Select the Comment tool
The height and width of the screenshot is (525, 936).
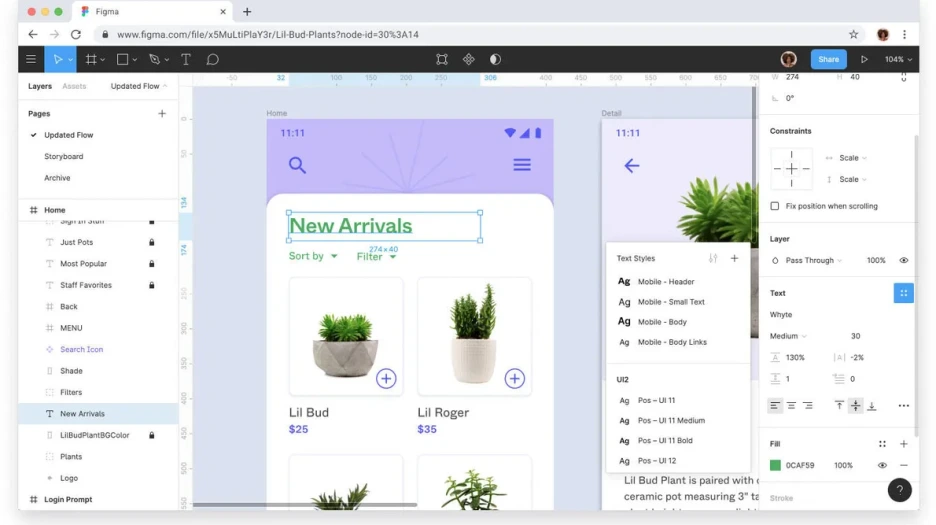click(213, 59)
